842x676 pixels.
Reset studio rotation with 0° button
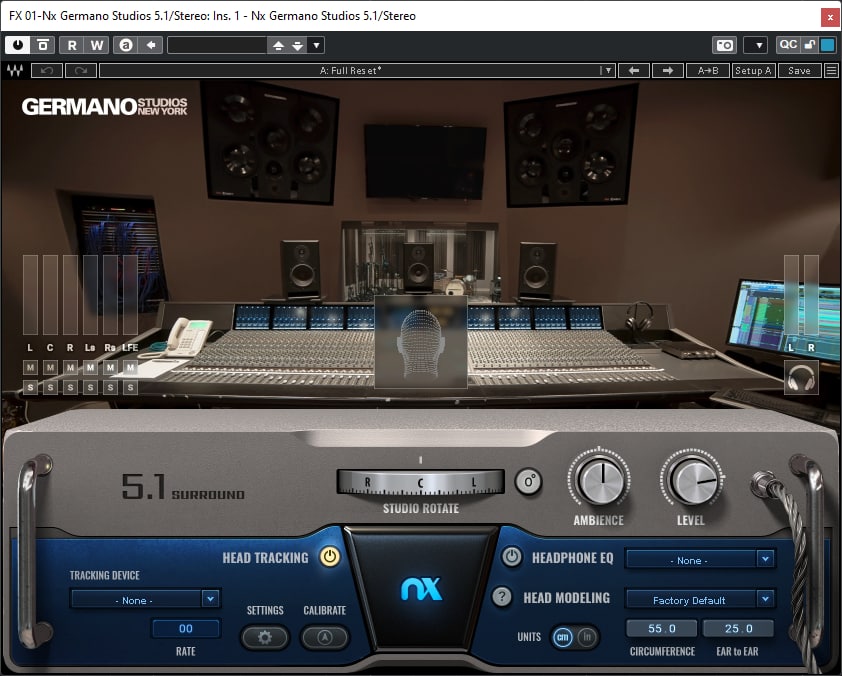[x=528, y=482]
